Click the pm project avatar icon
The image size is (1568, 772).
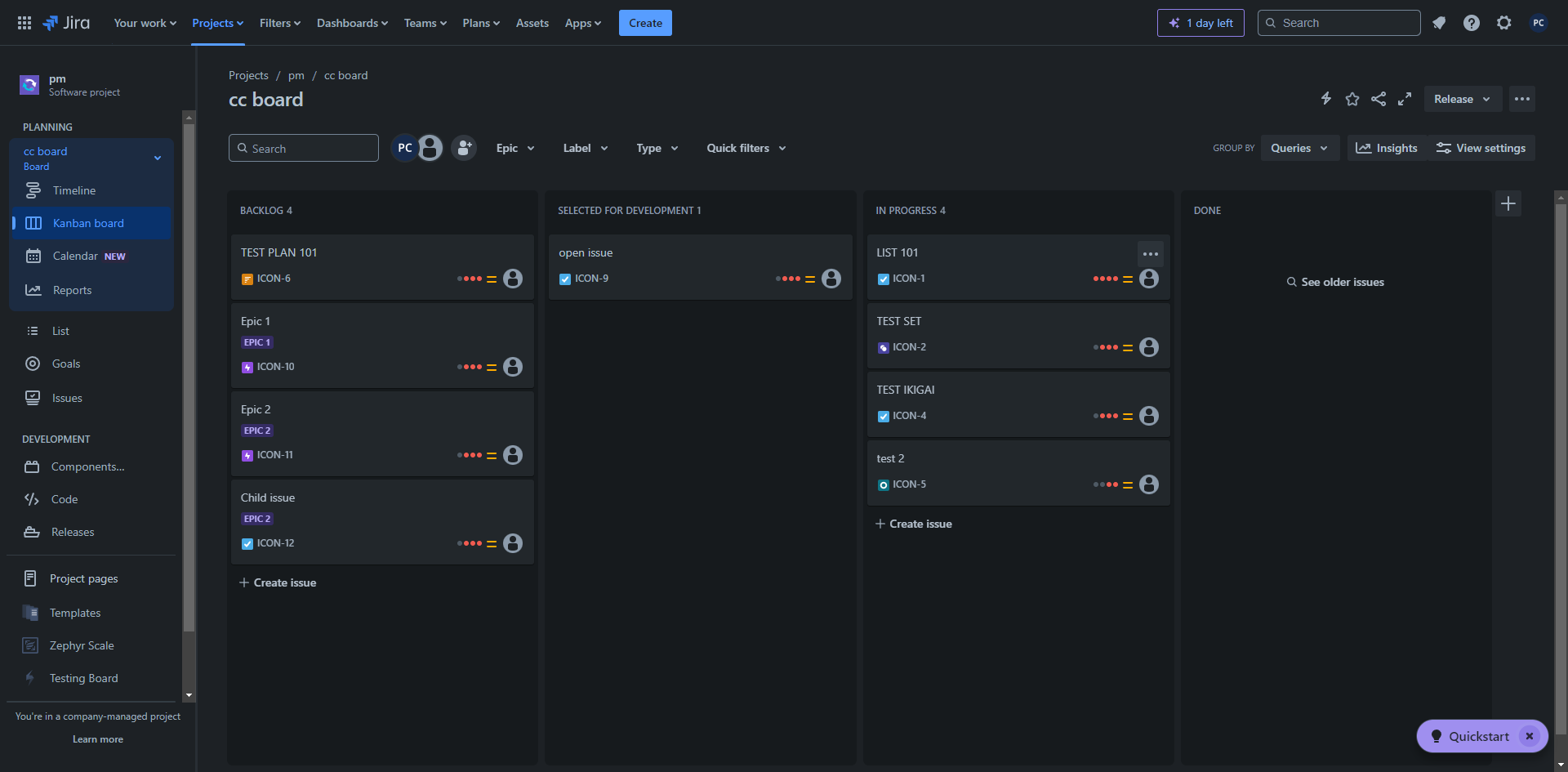(29, 84)
